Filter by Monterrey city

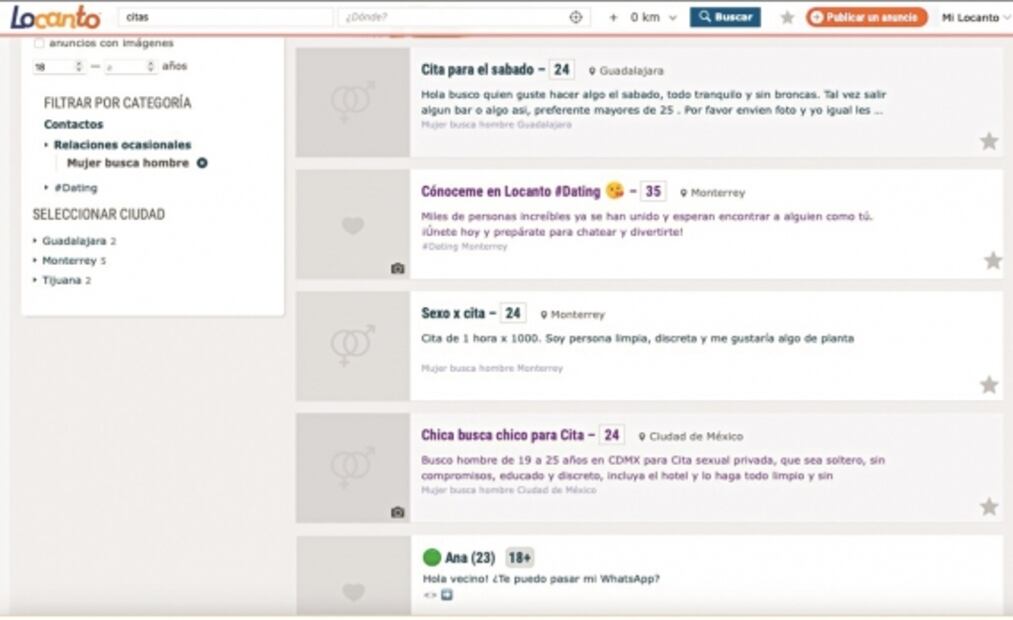coord(69,261)
